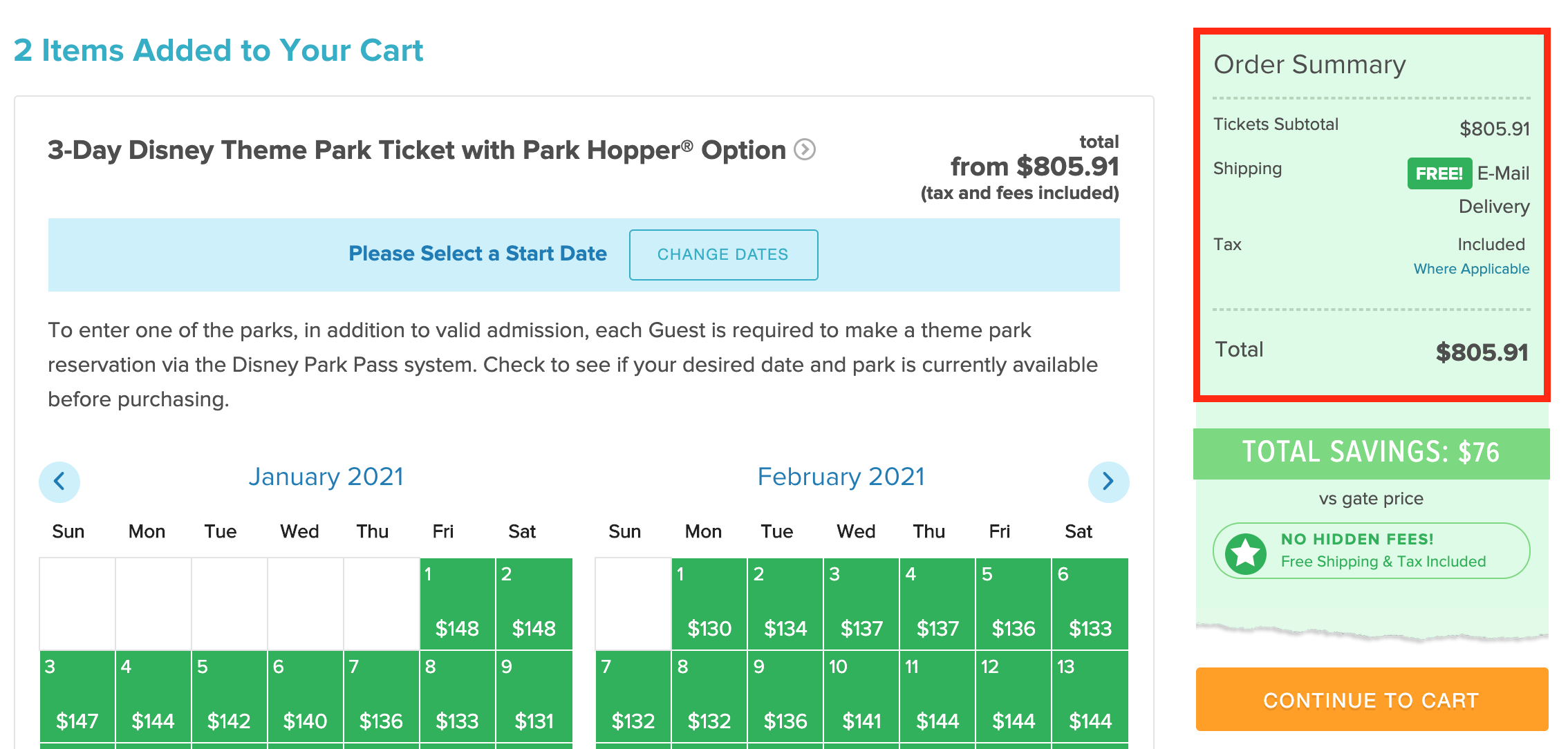Select February 1 priced $130
Image resolution: width=1568 pixels, height=749 pixels.
point(709,604)
